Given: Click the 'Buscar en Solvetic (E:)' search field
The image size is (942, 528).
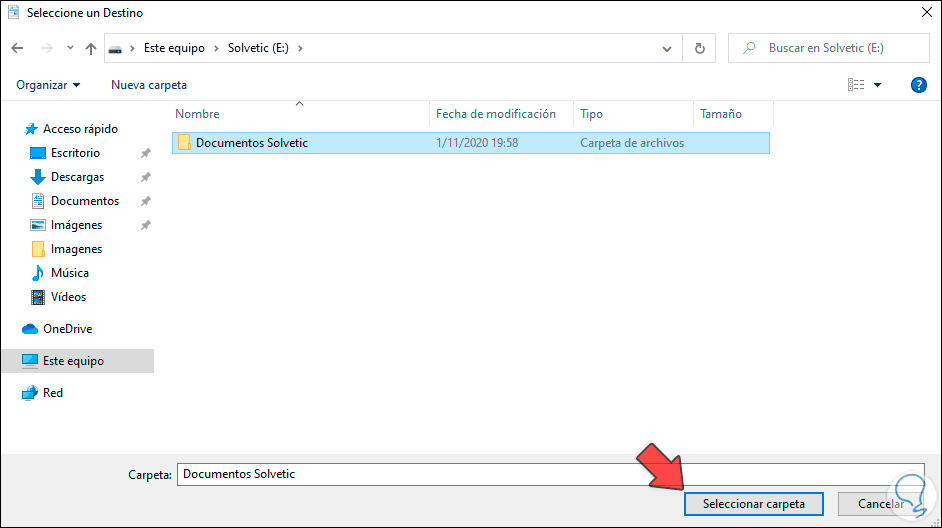Looking at the screenshot, I should tap(828, 48).
